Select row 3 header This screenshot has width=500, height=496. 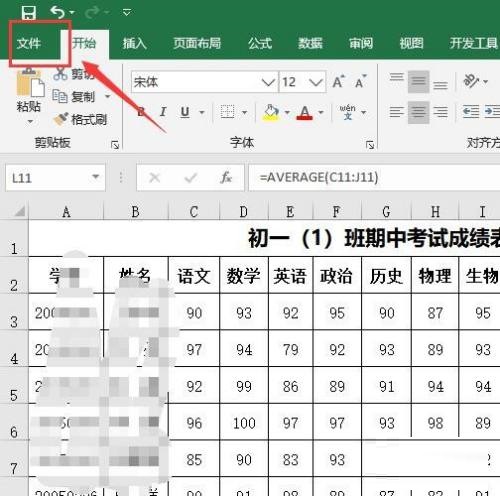(x=14, y=312)
